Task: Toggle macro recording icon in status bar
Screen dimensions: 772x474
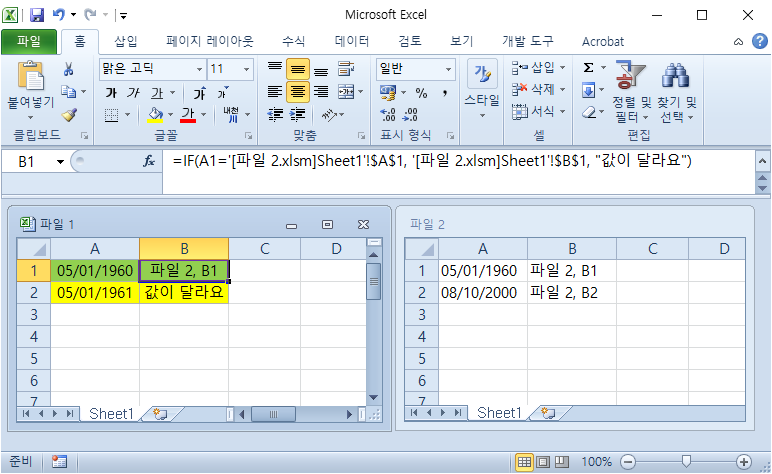Action: coord(59,462)
